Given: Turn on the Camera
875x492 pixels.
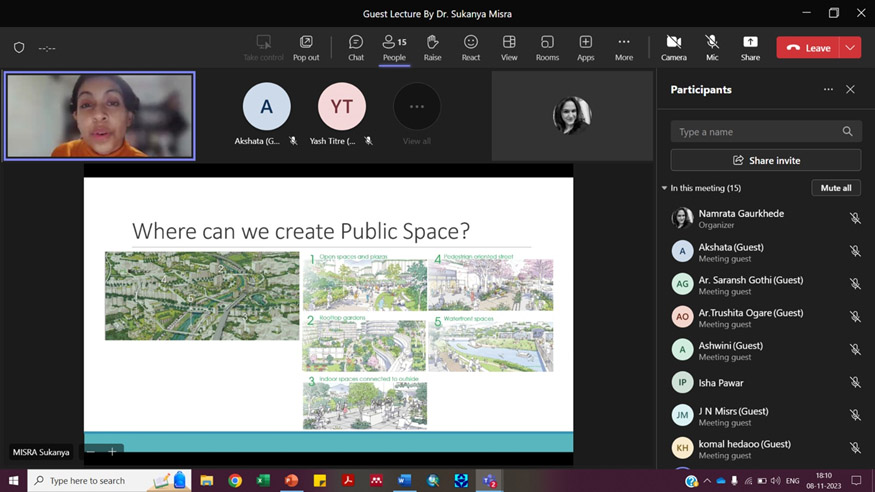Looking at the screenshot, I should click(x=673, y=47).
